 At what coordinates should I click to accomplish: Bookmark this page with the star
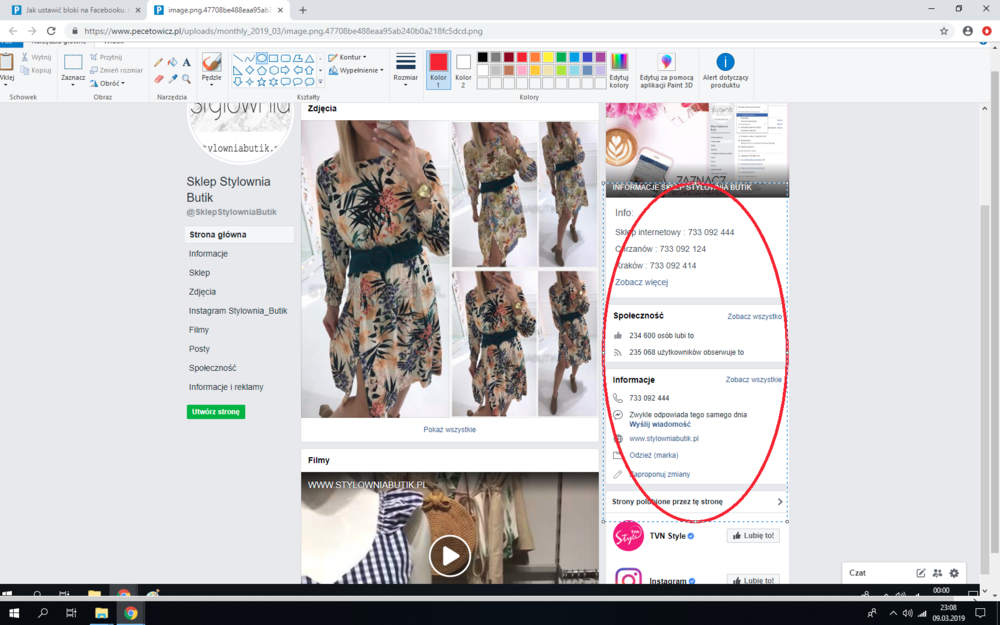click(944, 31)
